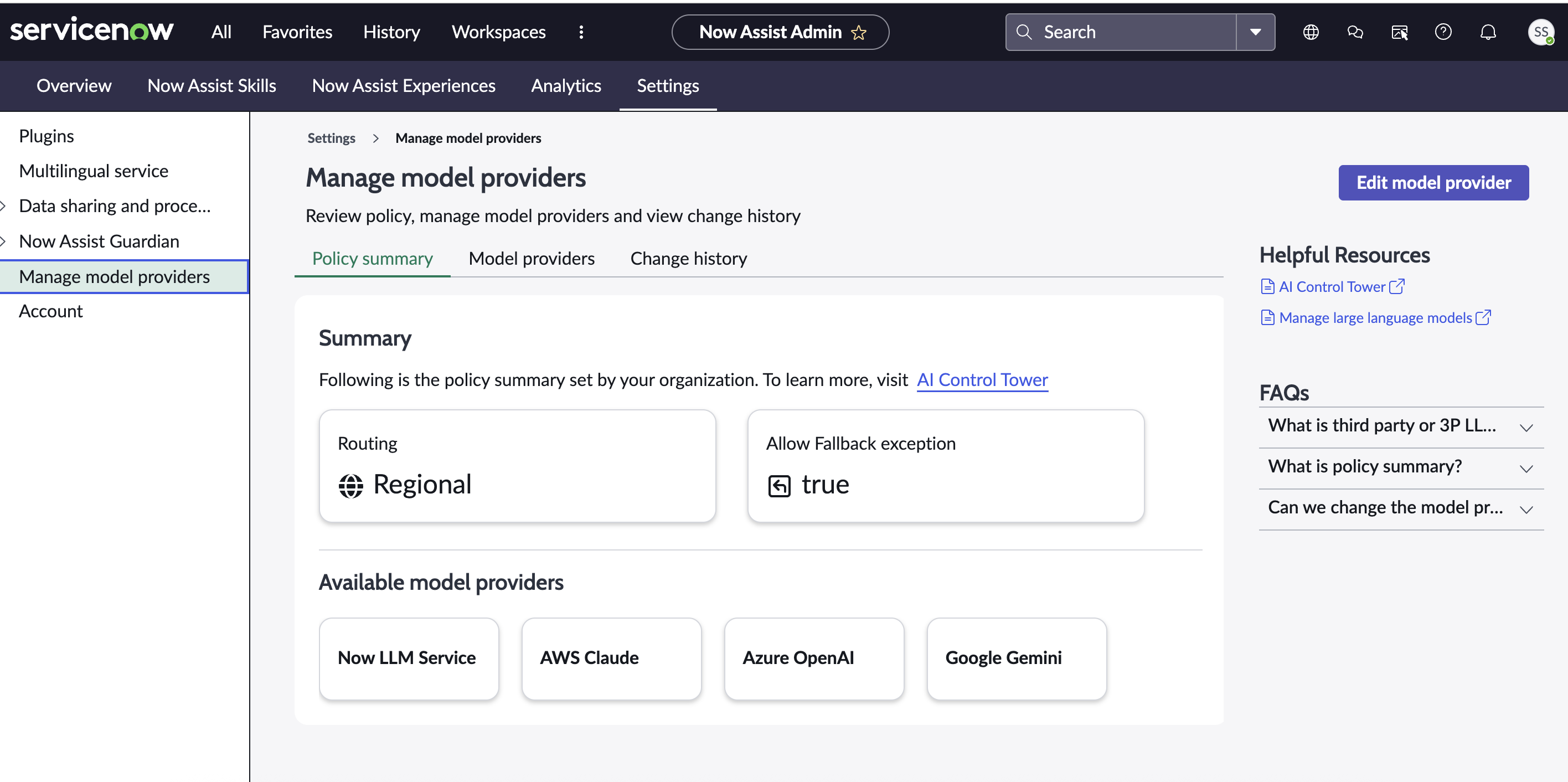The image size is (1568, 782).
Task: Click the document icon beside AI Control Tower resource
Action: point(1267,286)
